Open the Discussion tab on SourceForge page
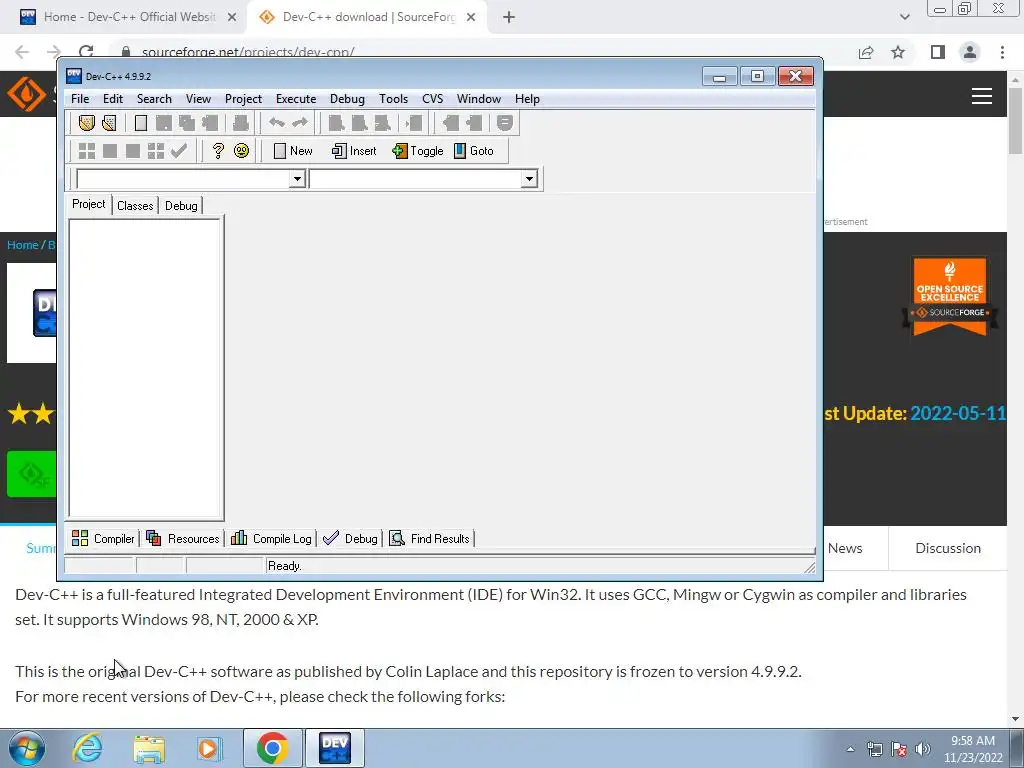This screenshot has width=1024, height=768. click(x=948, y=548)
